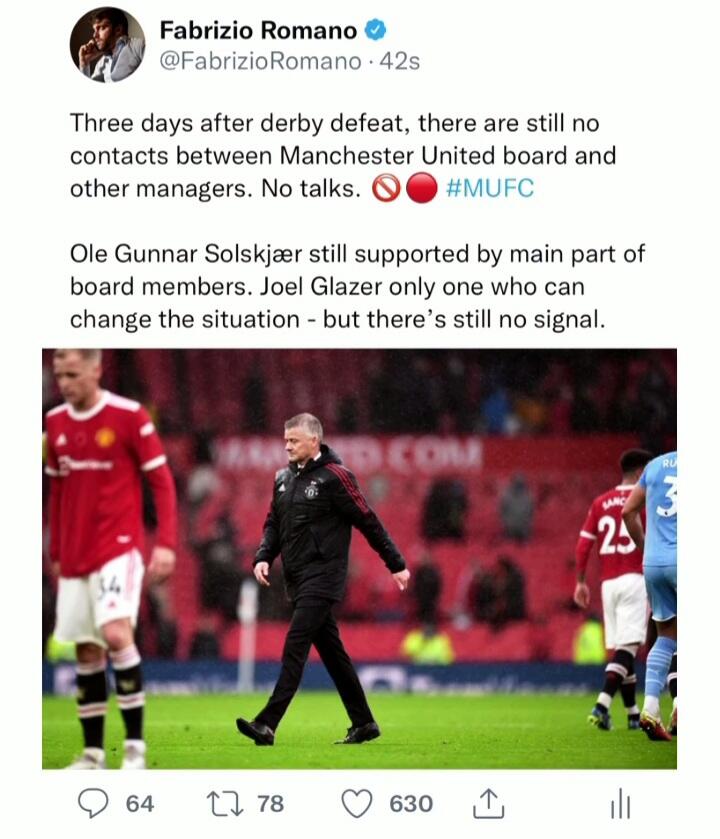
Task: View the 64 replies count
Action: pos(140,804)
